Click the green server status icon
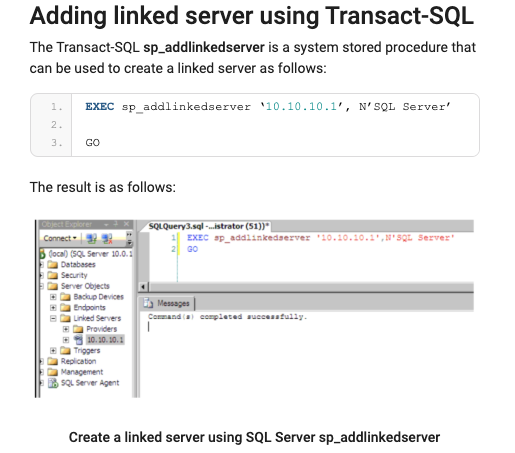Screen dimensions: 515x453 tap(42, 254)
